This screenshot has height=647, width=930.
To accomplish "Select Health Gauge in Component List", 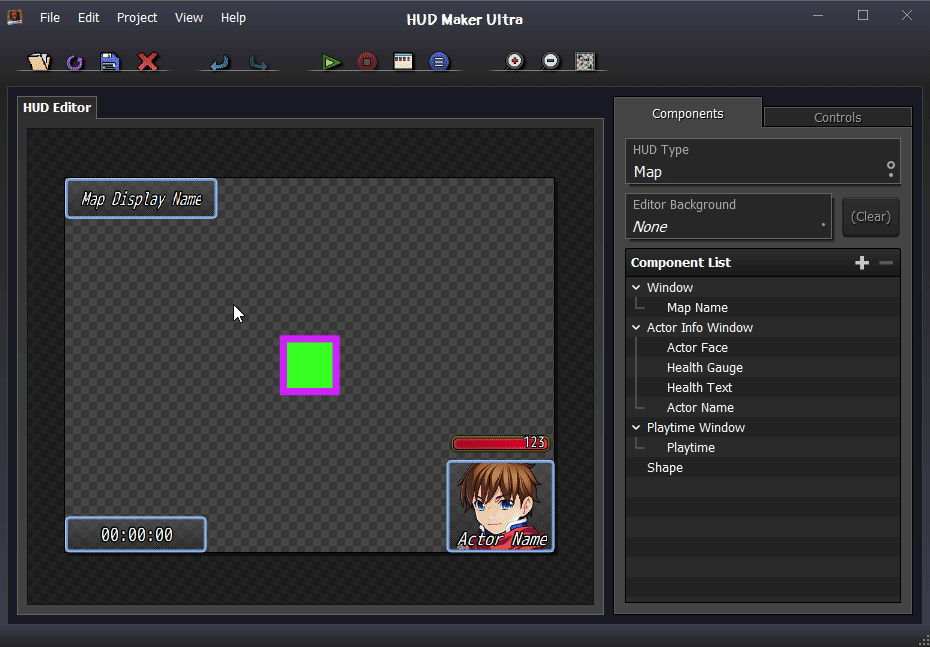I will click(704, 368).
